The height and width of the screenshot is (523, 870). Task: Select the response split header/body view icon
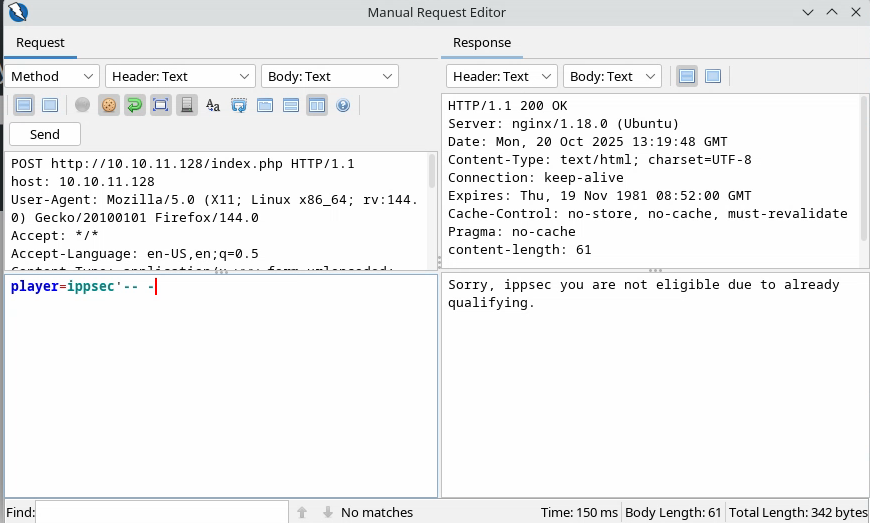click(687, 76)
